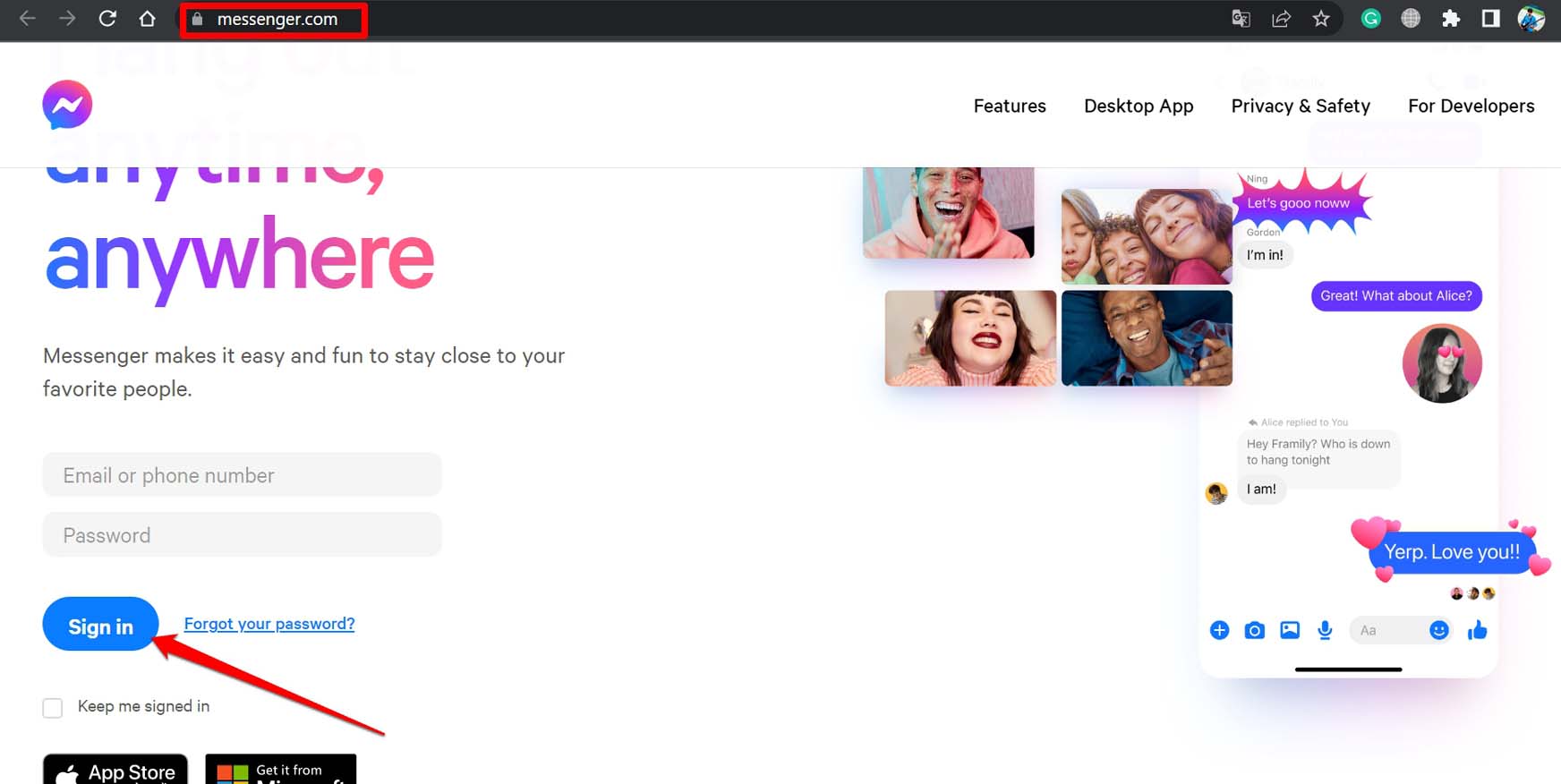The height and width of the screenshot is (784, 1561).
Task: Open the Chrome profile avatar
Action: point(1531,19)
